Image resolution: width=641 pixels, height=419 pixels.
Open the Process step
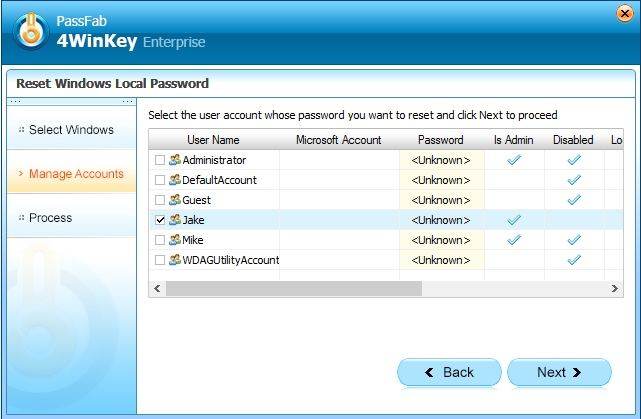point(50,218)
